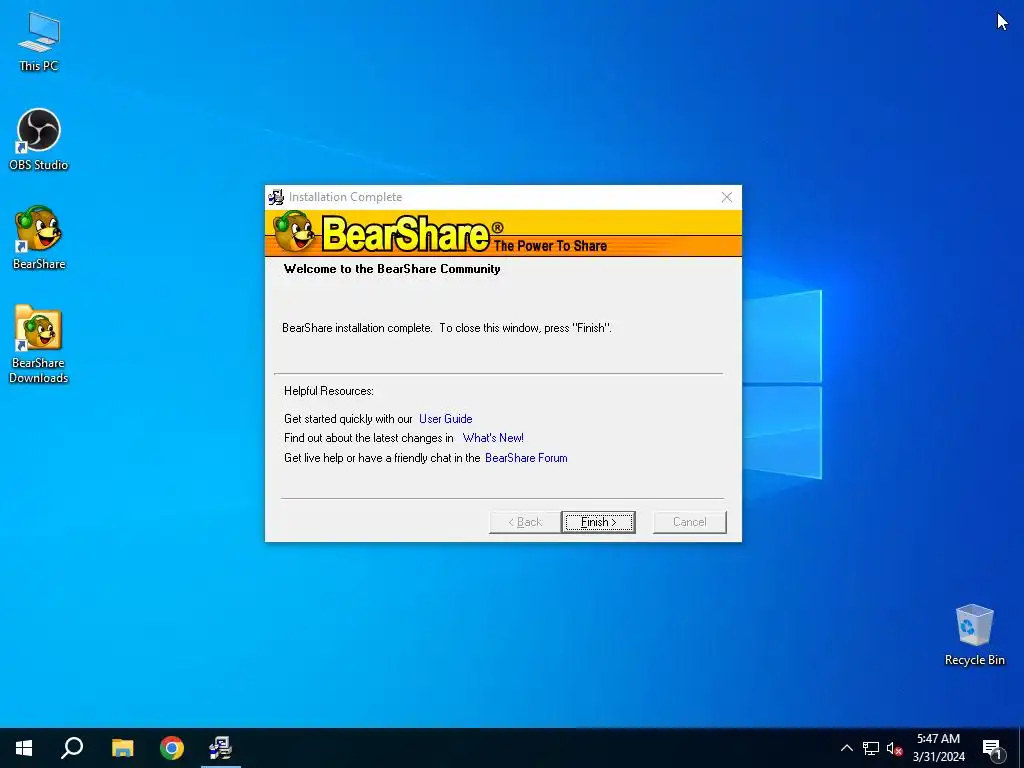Select the BearShare Downloads folder shortcut
The height and width of the screenshot is (768, 1024).
tap(39, 344)
